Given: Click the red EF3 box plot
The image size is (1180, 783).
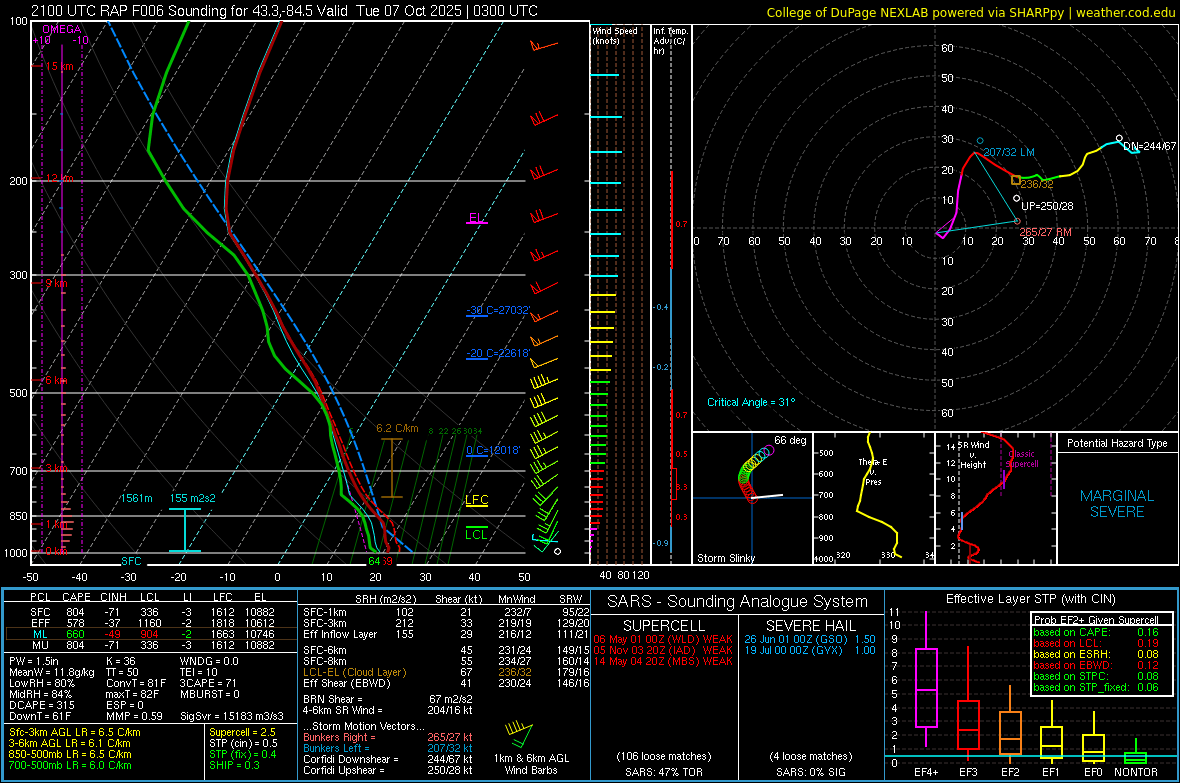Looking at the screenshot, I should click(968, 724).
